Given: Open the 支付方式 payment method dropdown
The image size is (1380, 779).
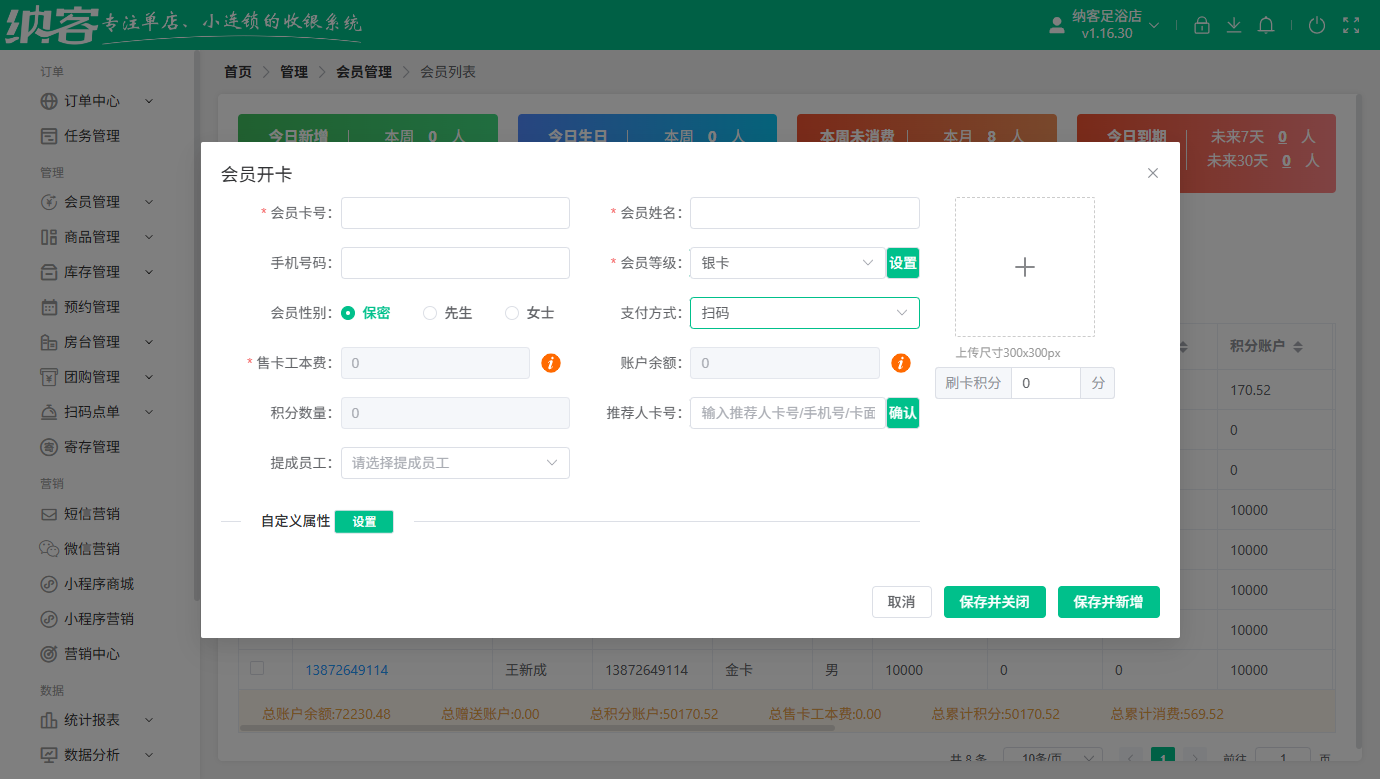Looking at the screenshot, I should [x=804, y=312].
